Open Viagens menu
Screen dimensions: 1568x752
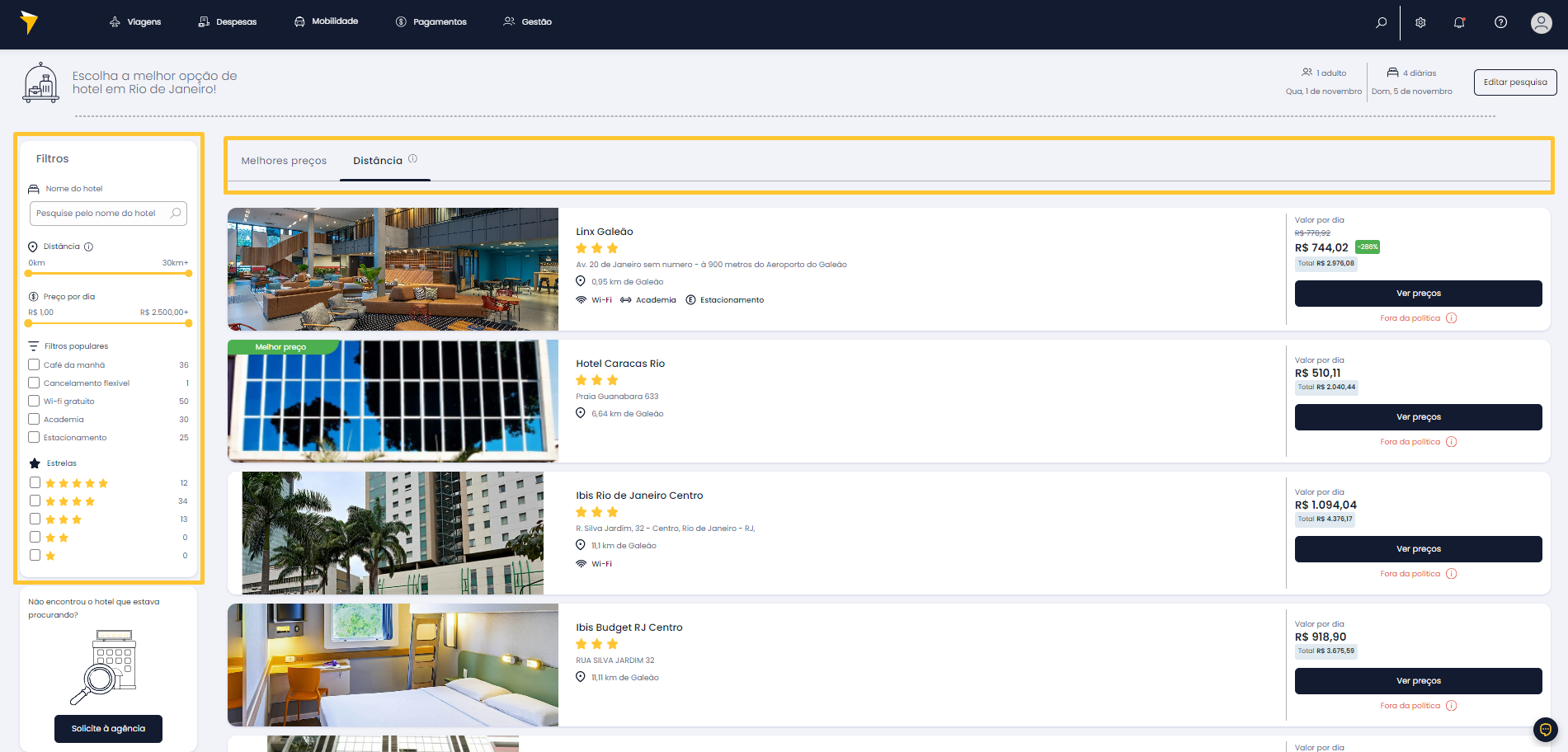[x=135, y=22]
